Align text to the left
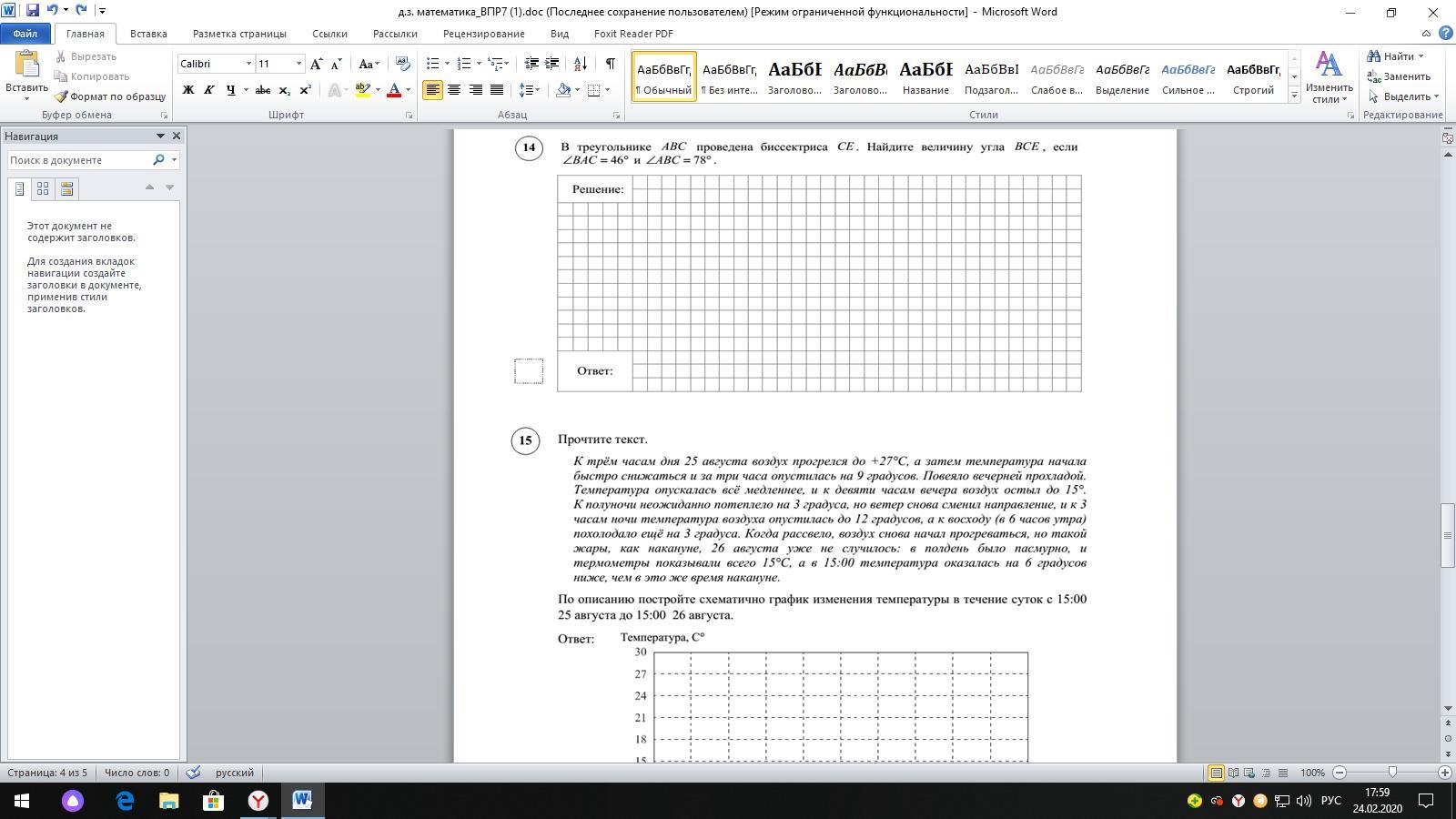 coord(432,90)
